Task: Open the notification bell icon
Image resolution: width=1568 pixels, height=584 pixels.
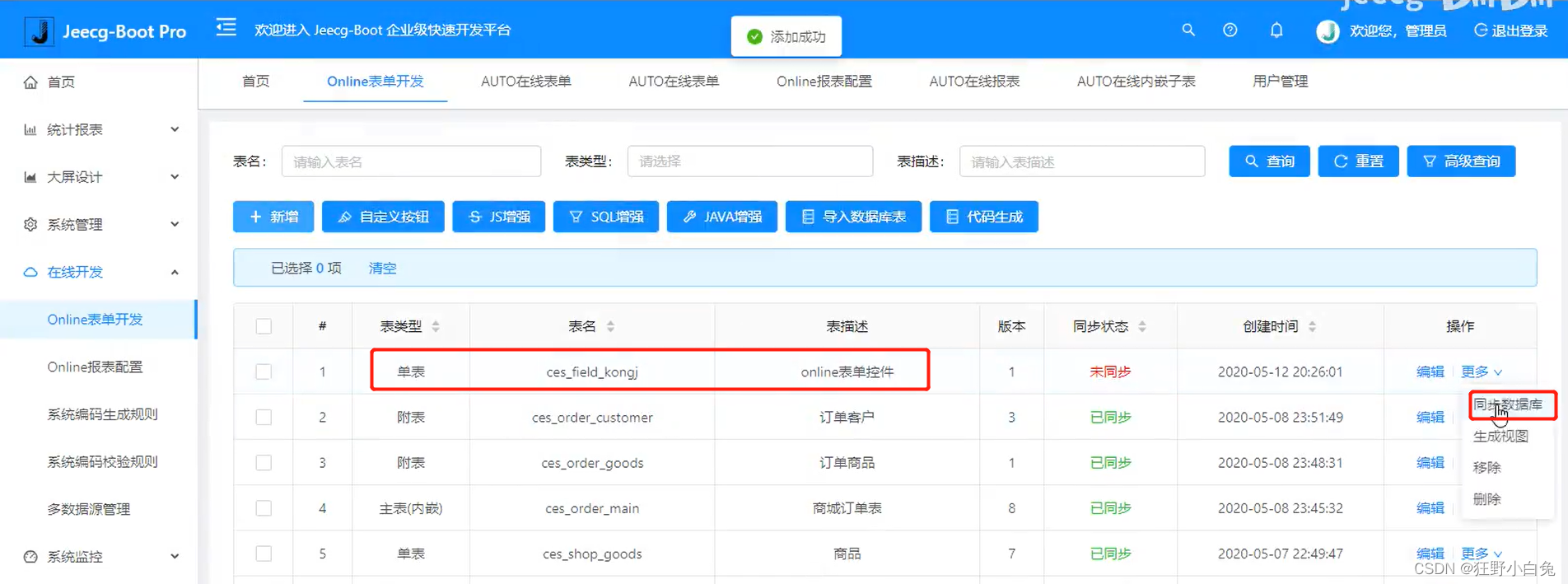Action: click(x=1276, y=30)
